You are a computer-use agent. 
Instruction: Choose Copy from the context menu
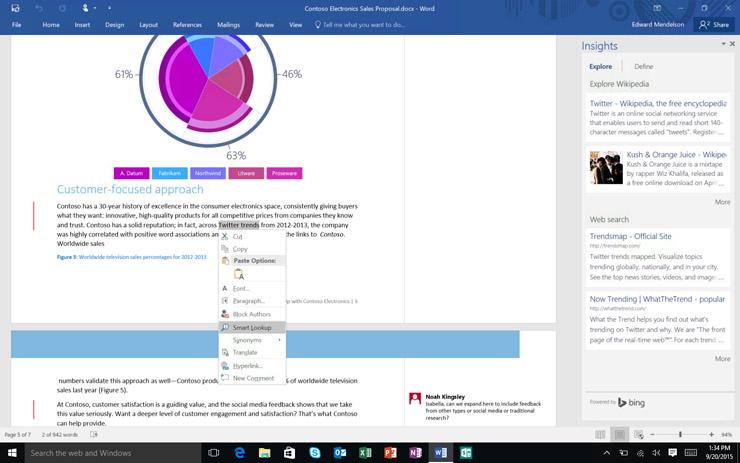coord(252,249)
